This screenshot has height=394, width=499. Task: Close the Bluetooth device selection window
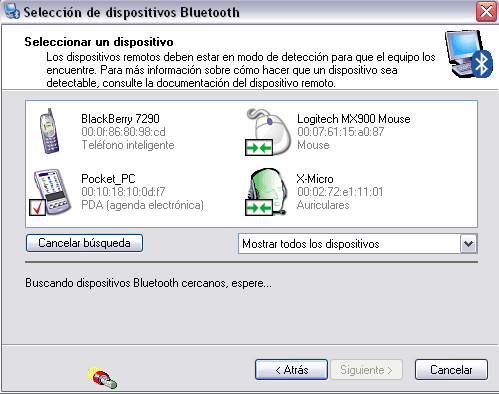click(486, 12)
